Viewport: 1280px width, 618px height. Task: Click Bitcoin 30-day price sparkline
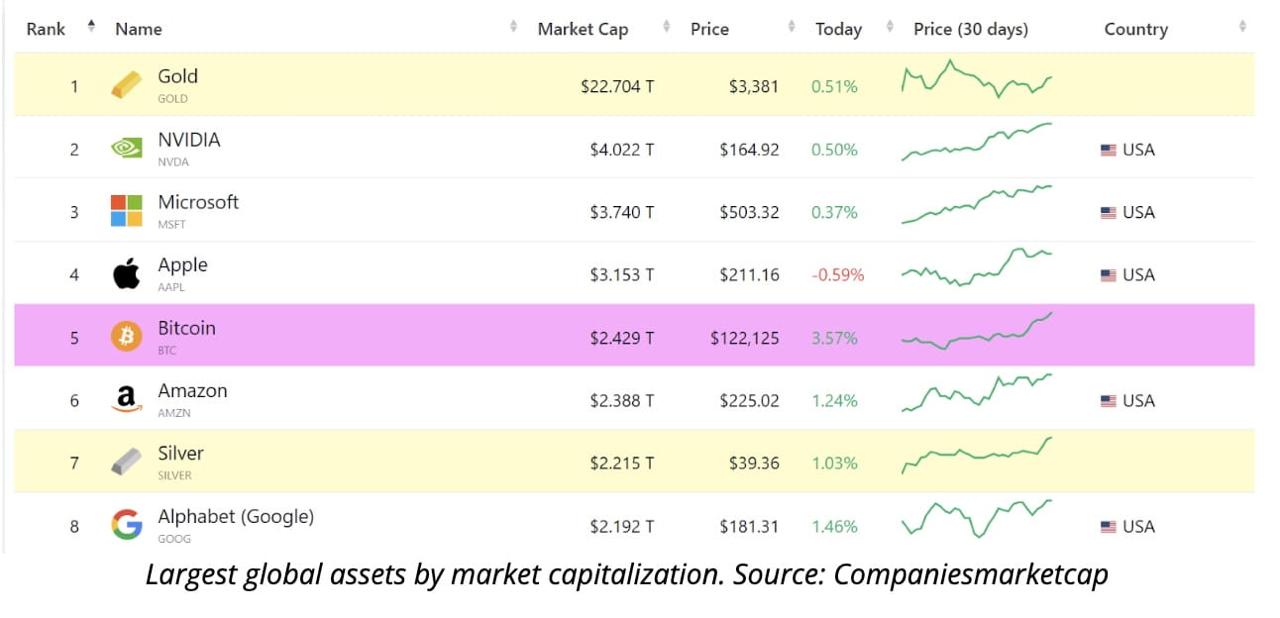click(976, 331)
